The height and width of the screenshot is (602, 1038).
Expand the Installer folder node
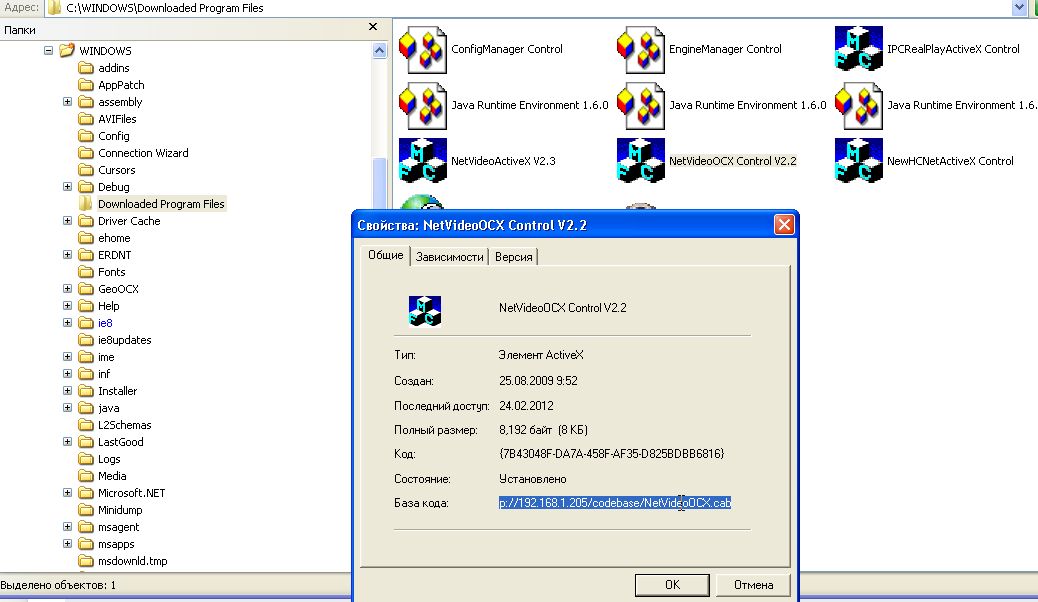(x=68, y=391)
